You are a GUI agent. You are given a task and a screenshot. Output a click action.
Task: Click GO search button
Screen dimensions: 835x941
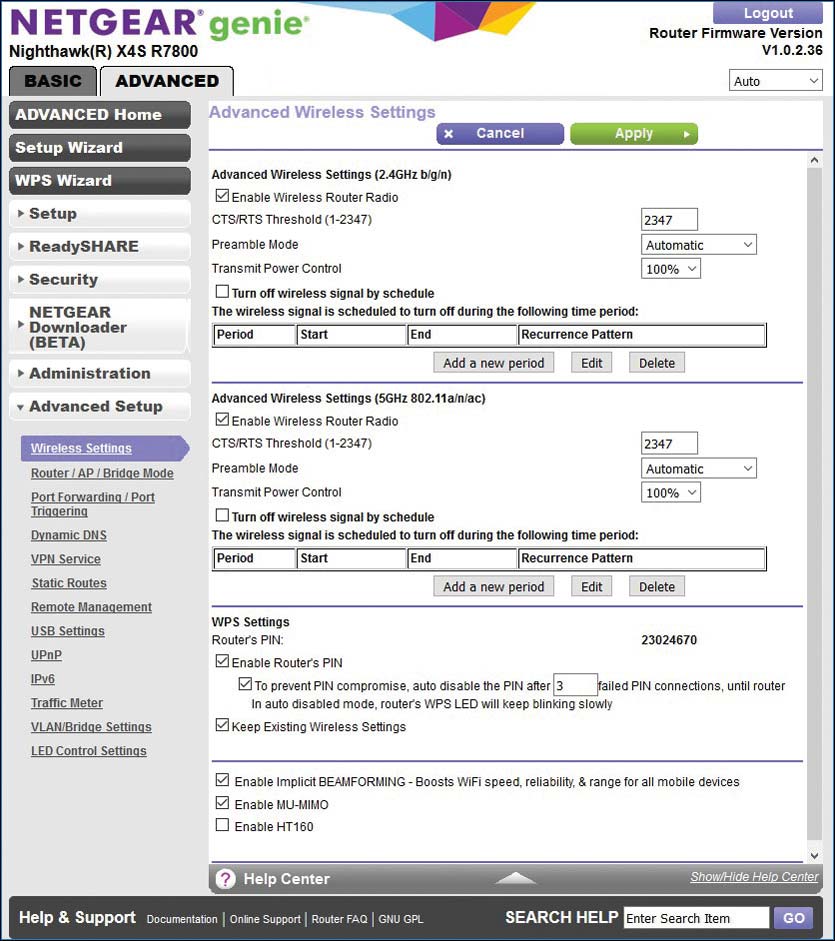[x=794, y=918]
